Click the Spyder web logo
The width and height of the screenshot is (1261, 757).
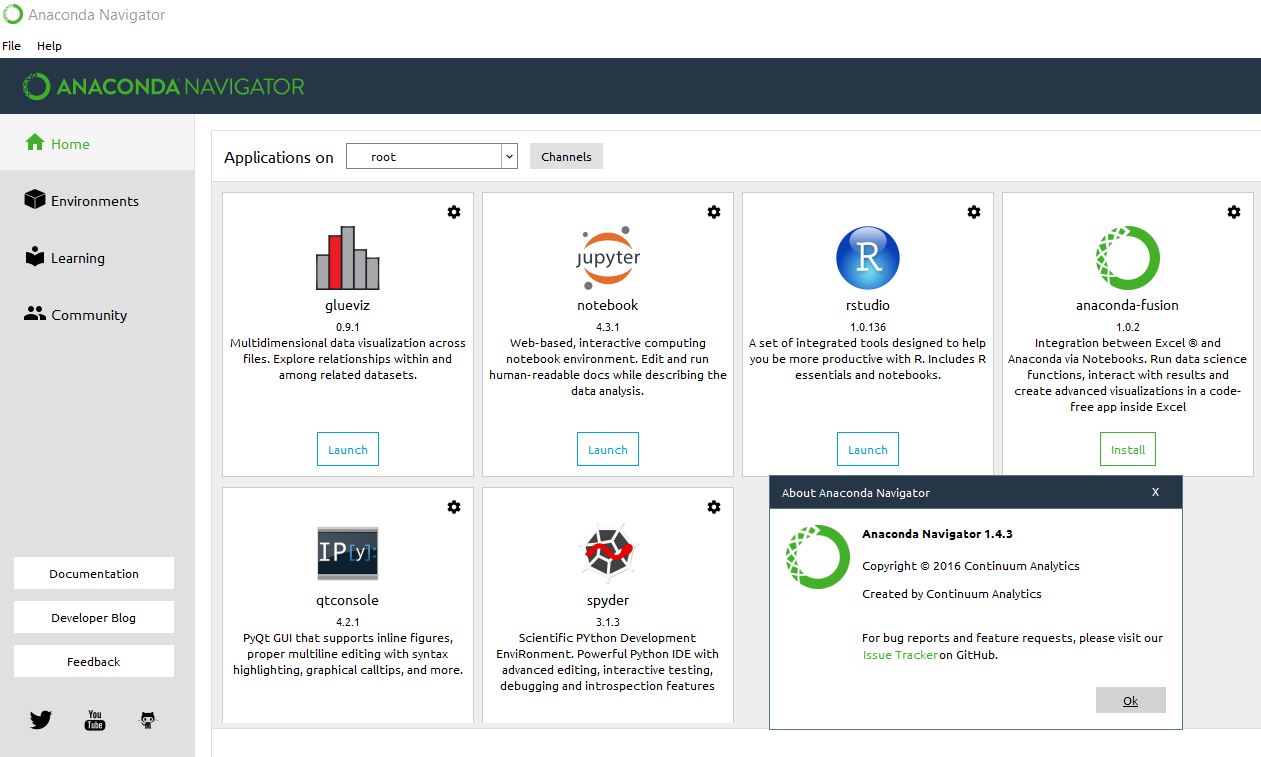(608, 553)
